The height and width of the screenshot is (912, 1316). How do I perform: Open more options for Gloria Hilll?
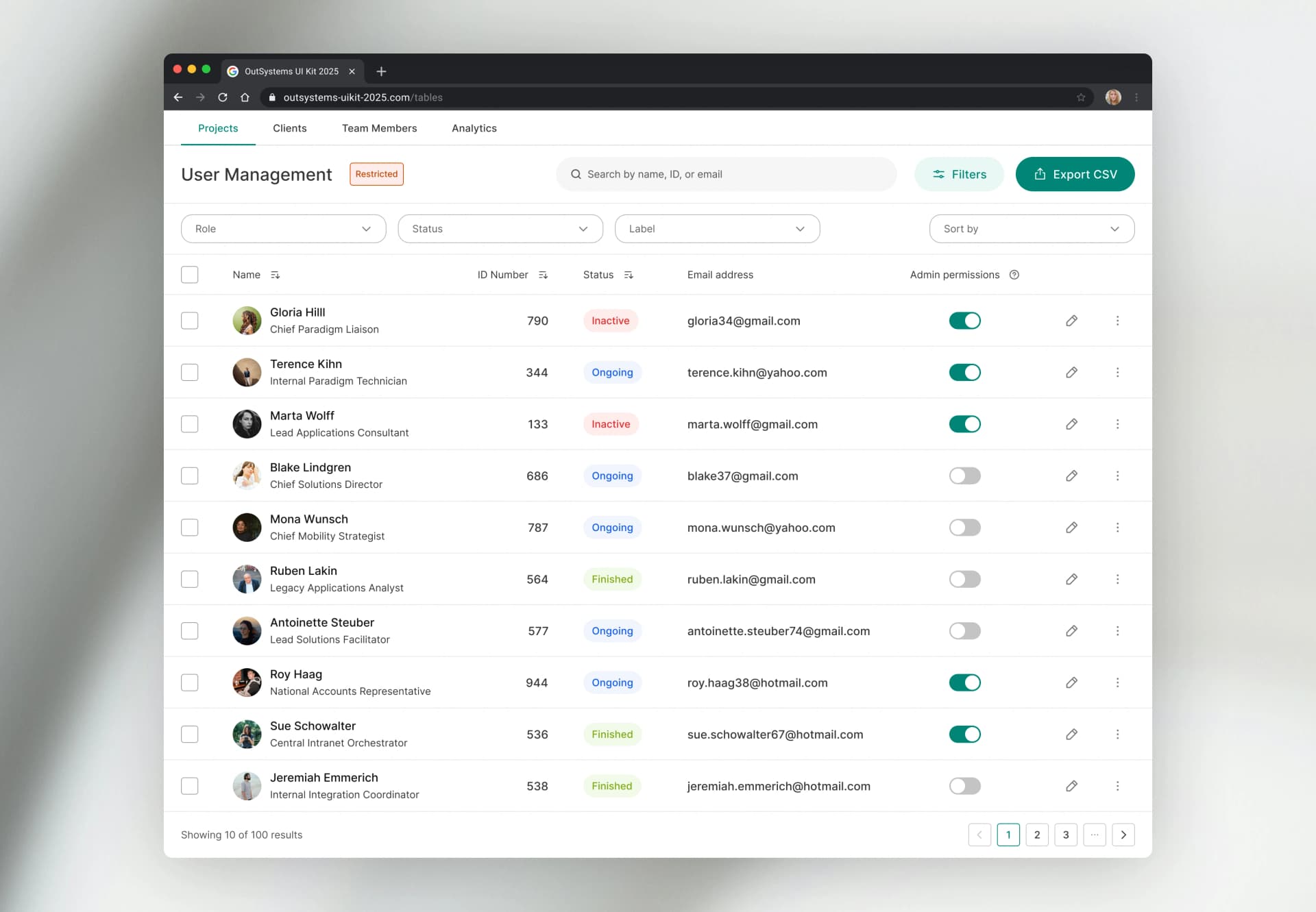coord(1118,321)
